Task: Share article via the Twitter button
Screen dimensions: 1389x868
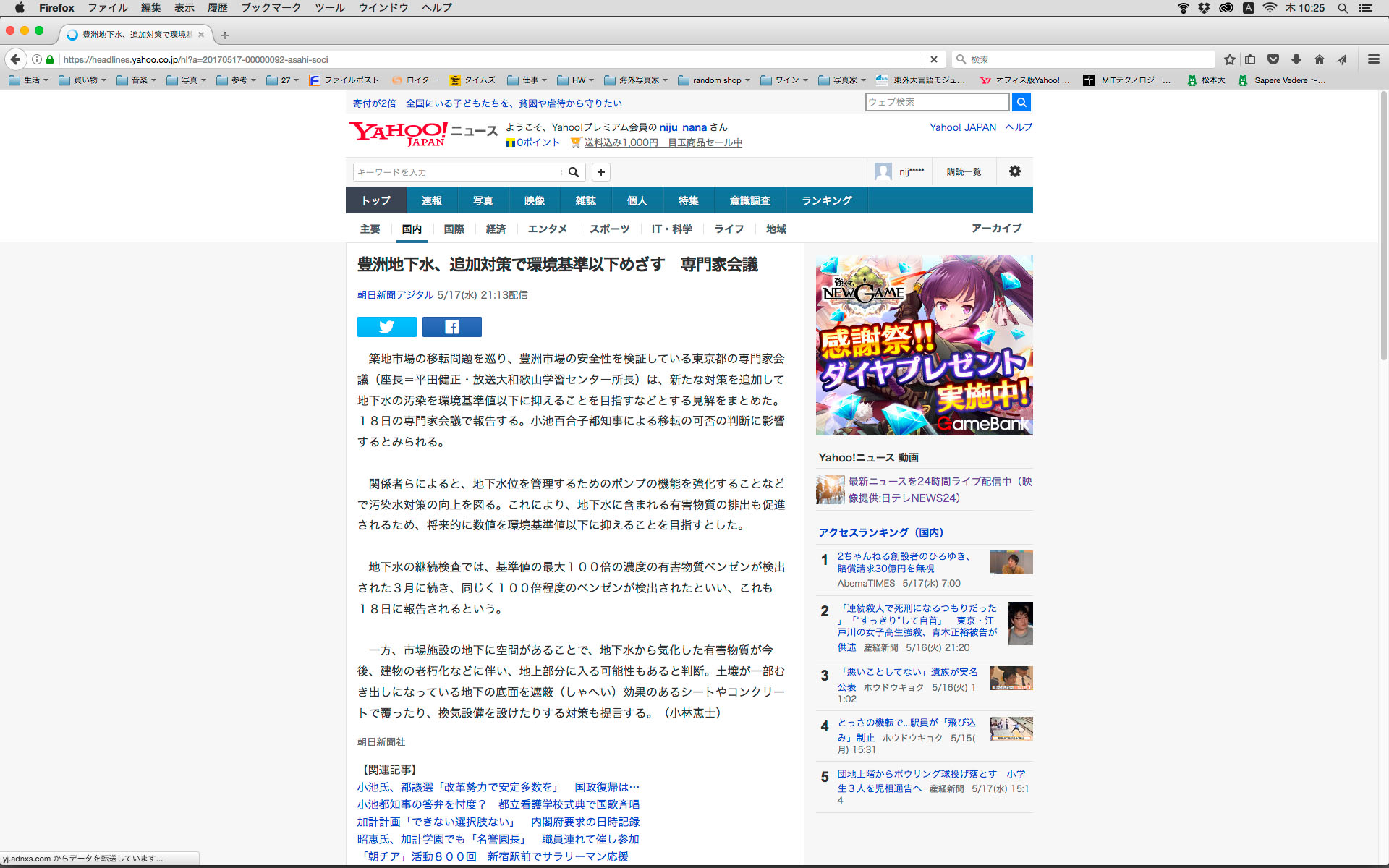Action: pyautogui.click(x=386, y=327)
